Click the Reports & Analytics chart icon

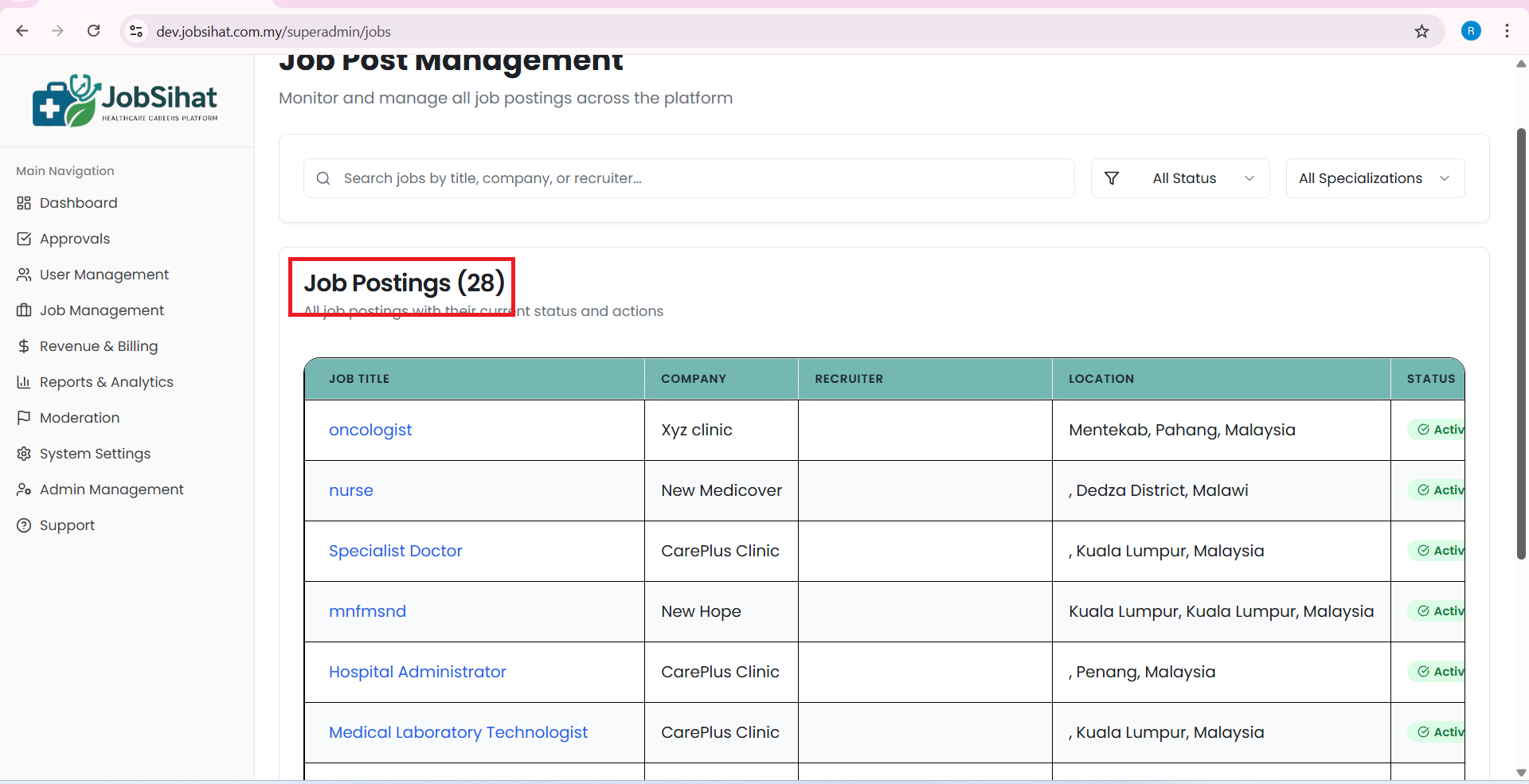pos(24,382)
